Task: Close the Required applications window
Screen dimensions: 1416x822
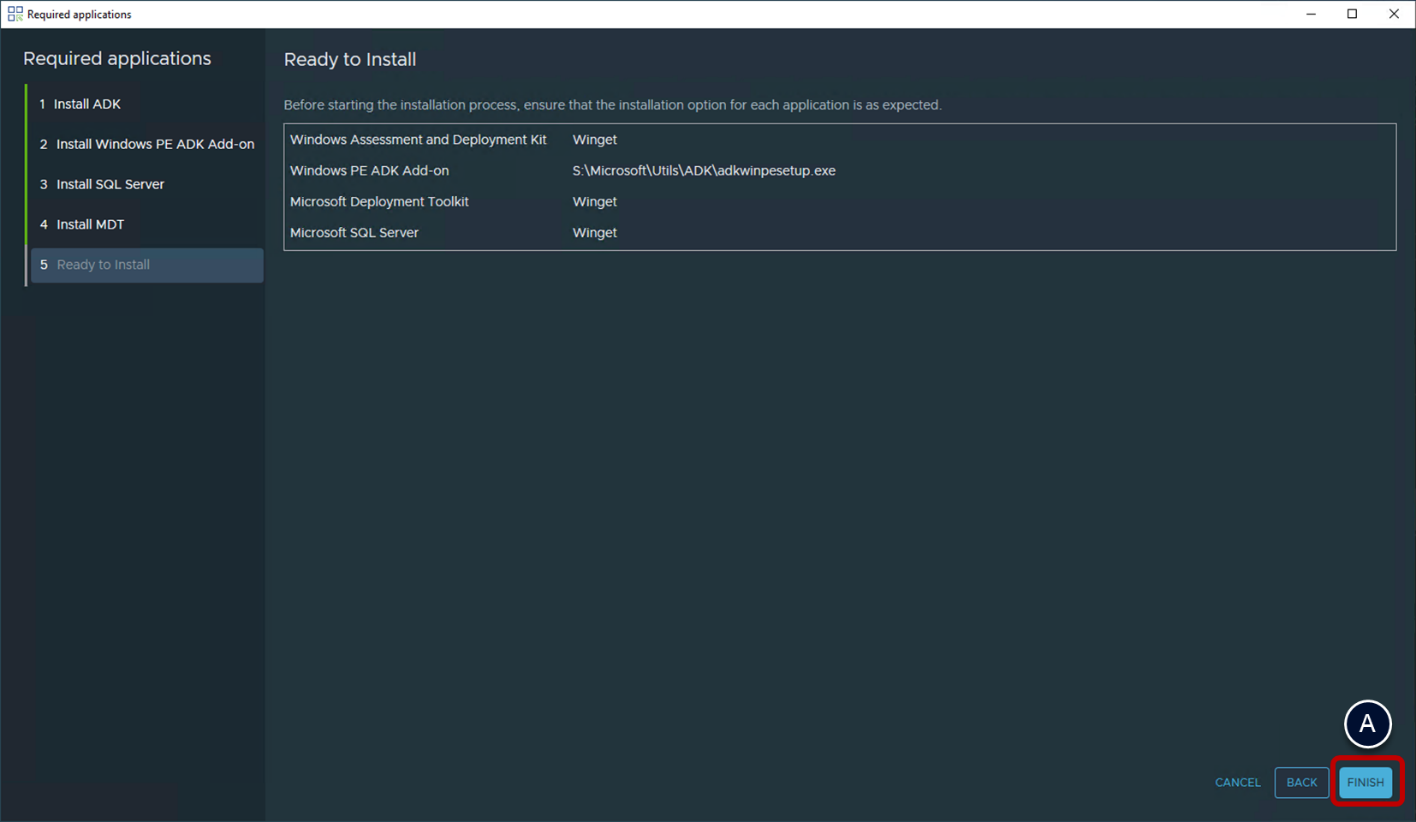Action: tap(1394, 14)
